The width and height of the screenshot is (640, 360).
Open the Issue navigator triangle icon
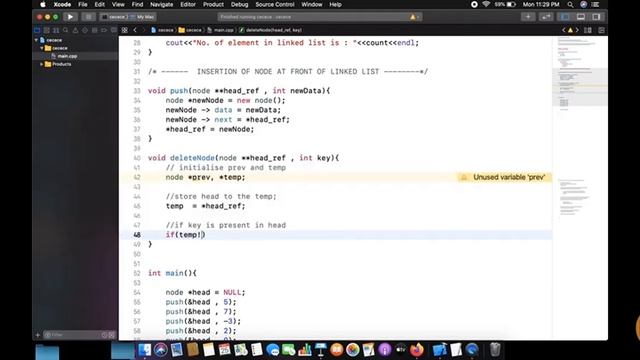click(75, 30)
